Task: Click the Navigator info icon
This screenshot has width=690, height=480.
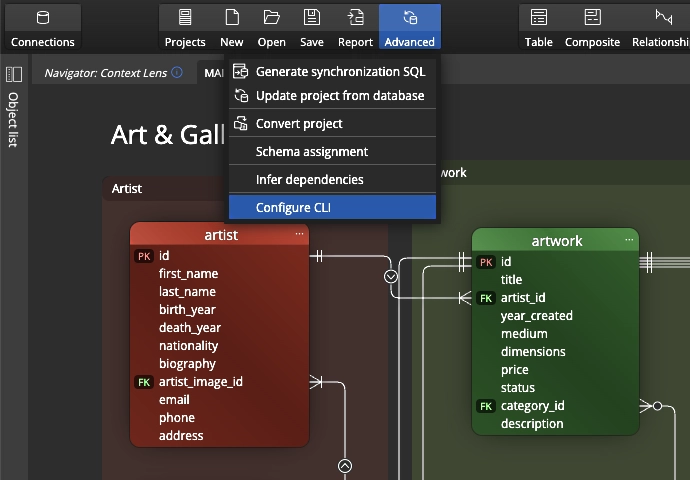Action: tap(177, 72)
